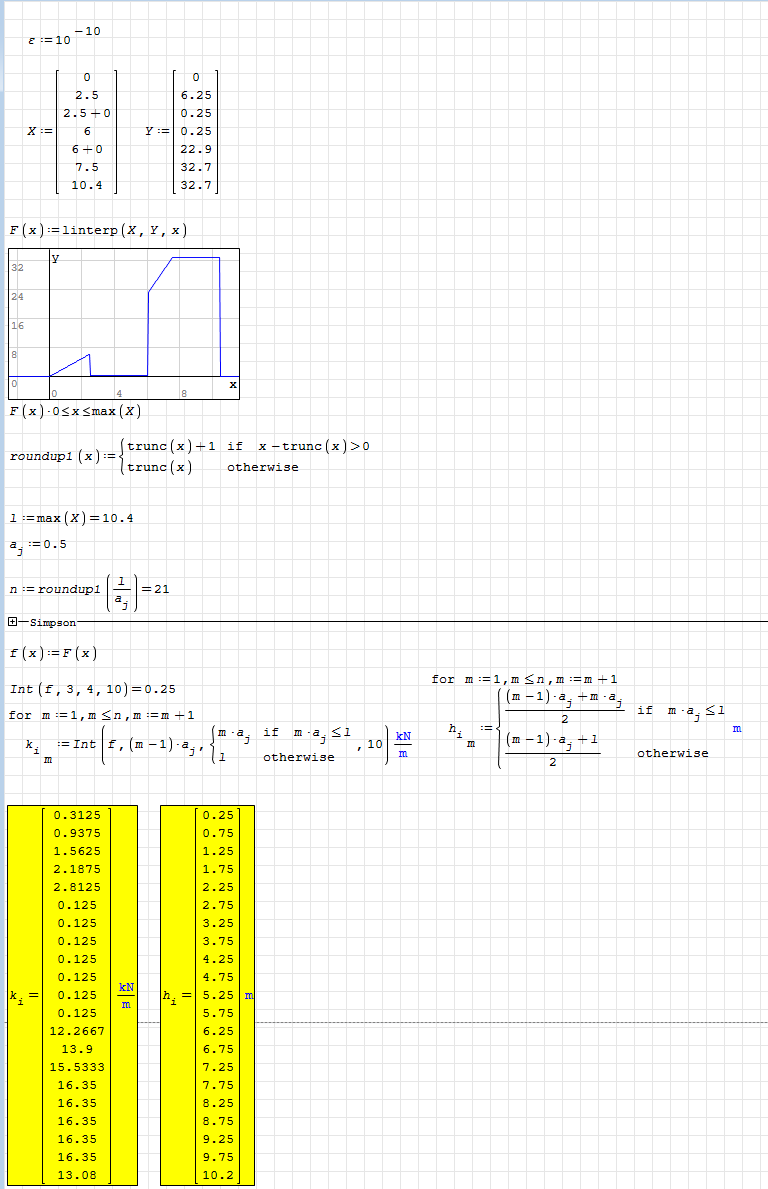Click the blue m unit beside the h_i loop

pyautogui.click(x=736, y=729)
